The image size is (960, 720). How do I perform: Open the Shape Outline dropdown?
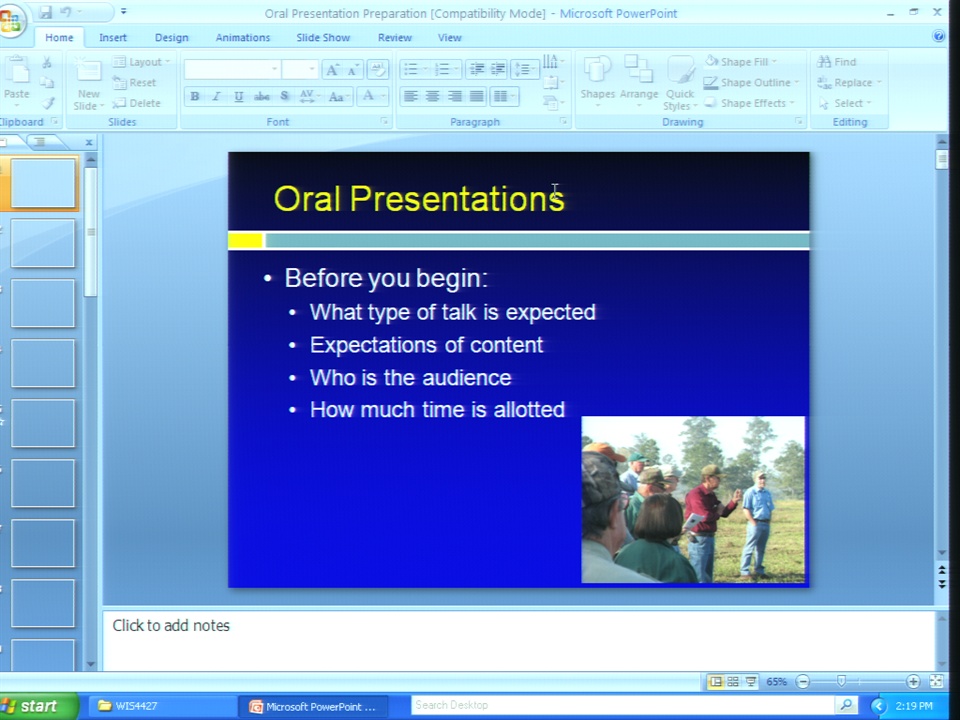752,82
